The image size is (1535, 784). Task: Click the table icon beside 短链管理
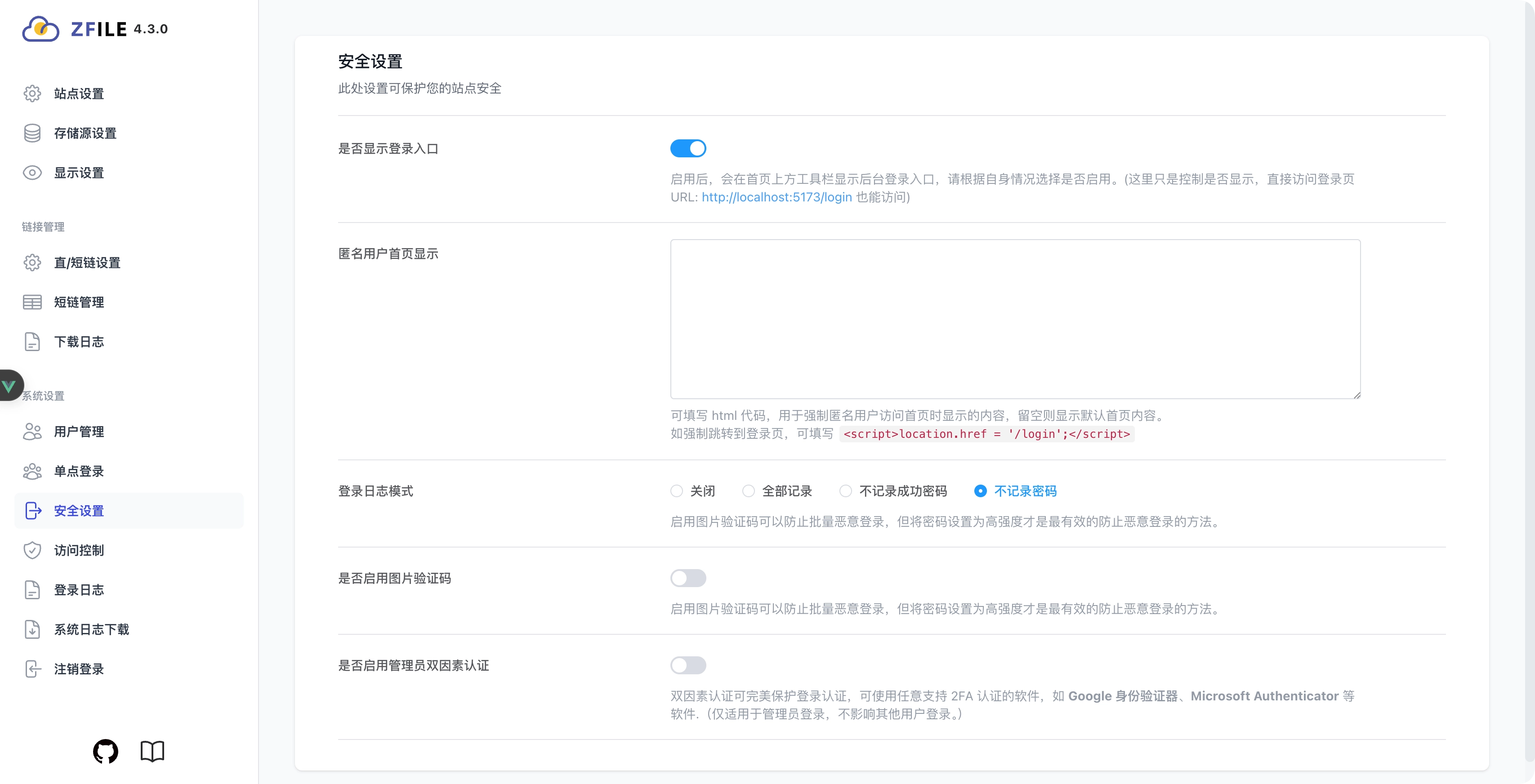32,302
